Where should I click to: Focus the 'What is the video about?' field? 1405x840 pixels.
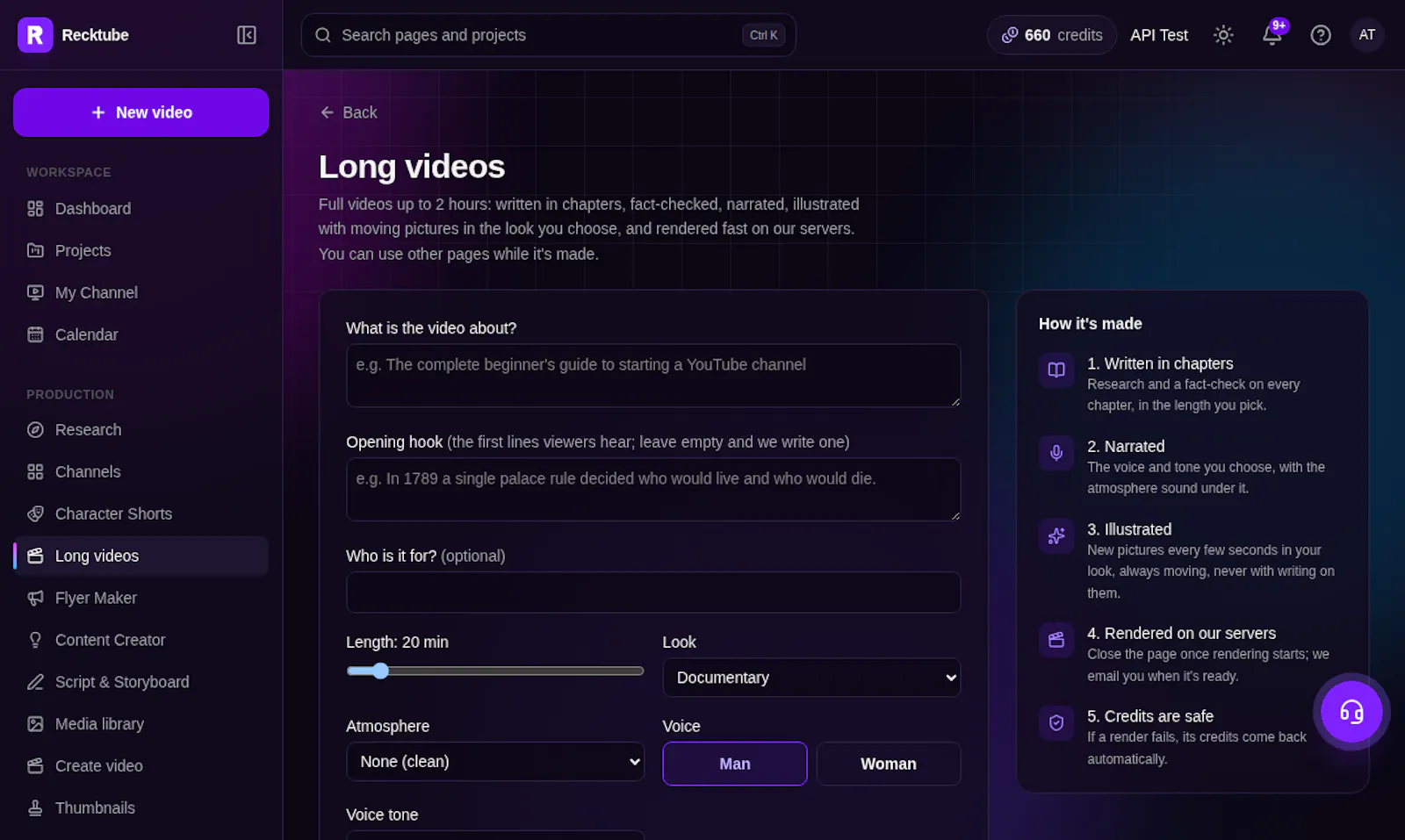point(653,376)
